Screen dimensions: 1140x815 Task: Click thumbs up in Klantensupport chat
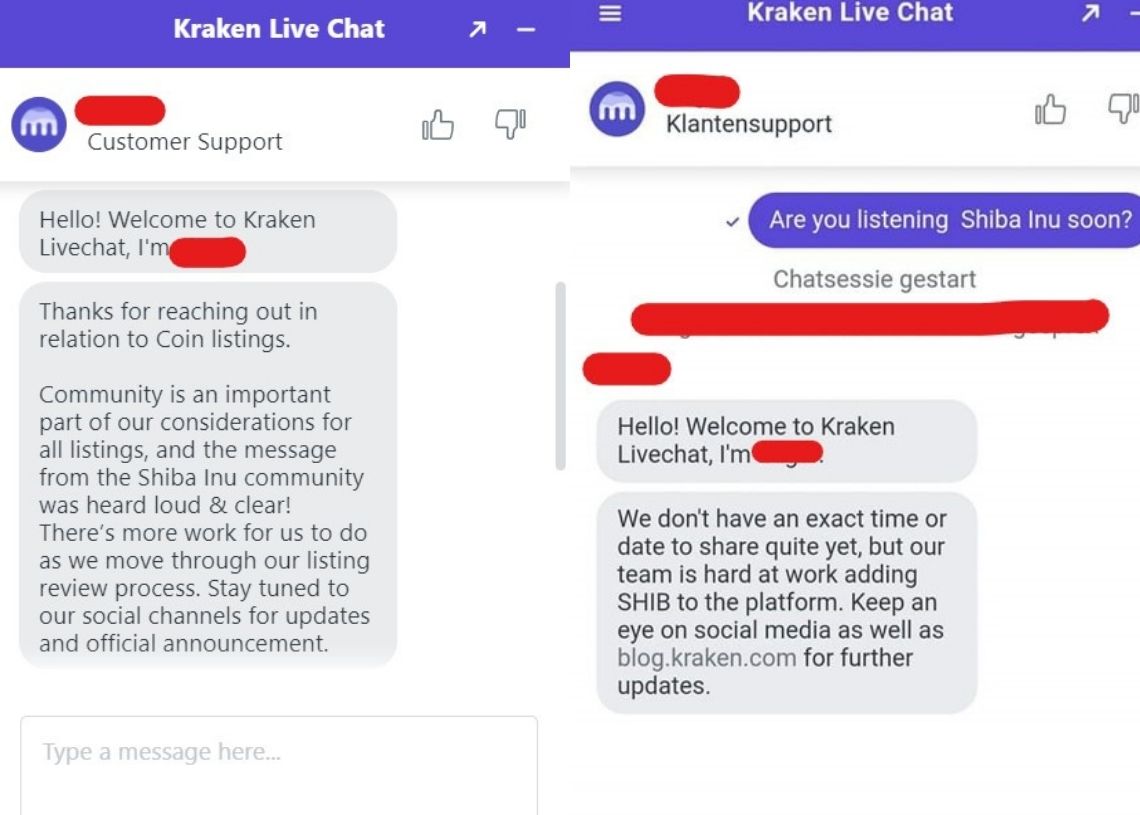click(1051, 110)
